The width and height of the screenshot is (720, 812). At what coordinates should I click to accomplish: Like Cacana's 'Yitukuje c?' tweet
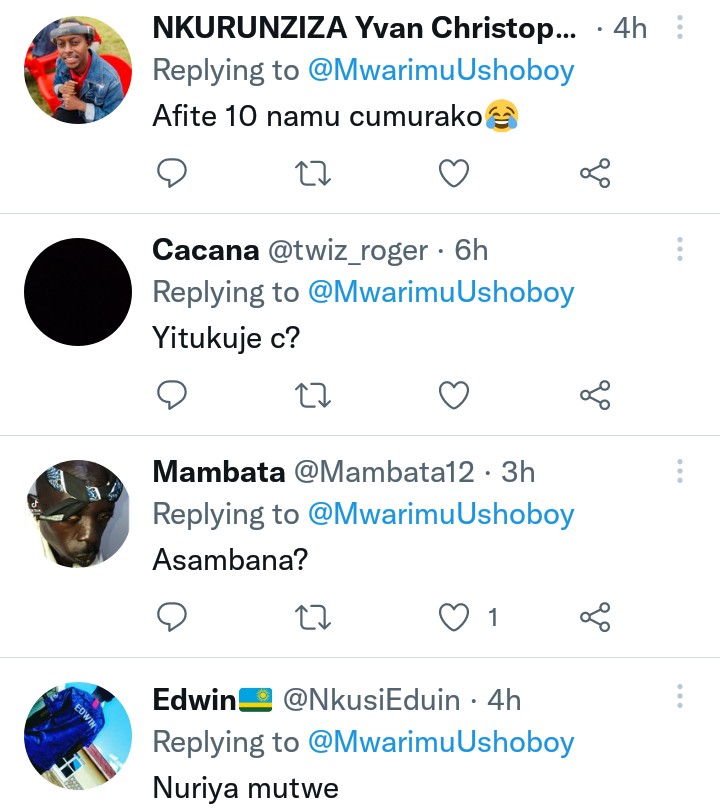(455, 396)
